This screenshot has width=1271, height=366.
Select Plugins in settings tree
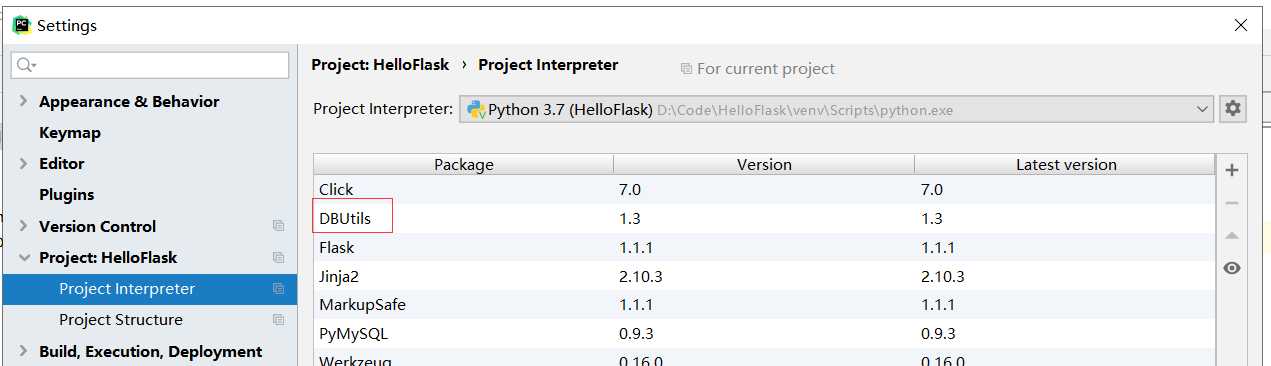coord(66,195)
